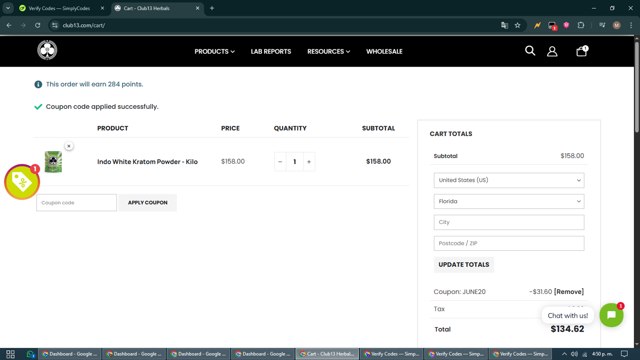
Task: Remove the JUNE20 coupon
Action: point(569,291)
